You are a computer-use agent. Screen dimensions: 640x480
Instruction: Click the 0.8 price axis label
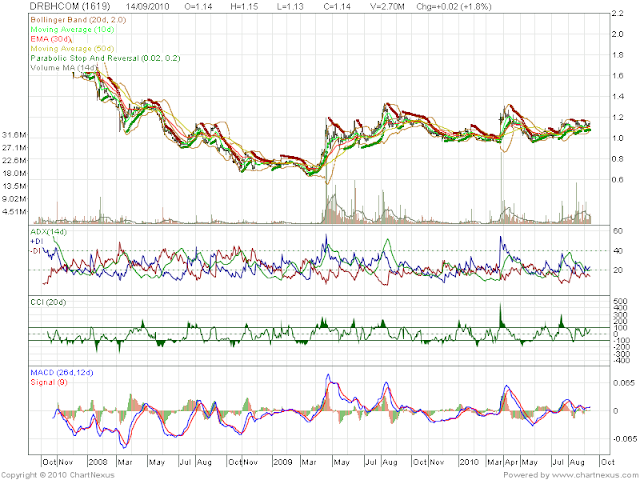618,159
